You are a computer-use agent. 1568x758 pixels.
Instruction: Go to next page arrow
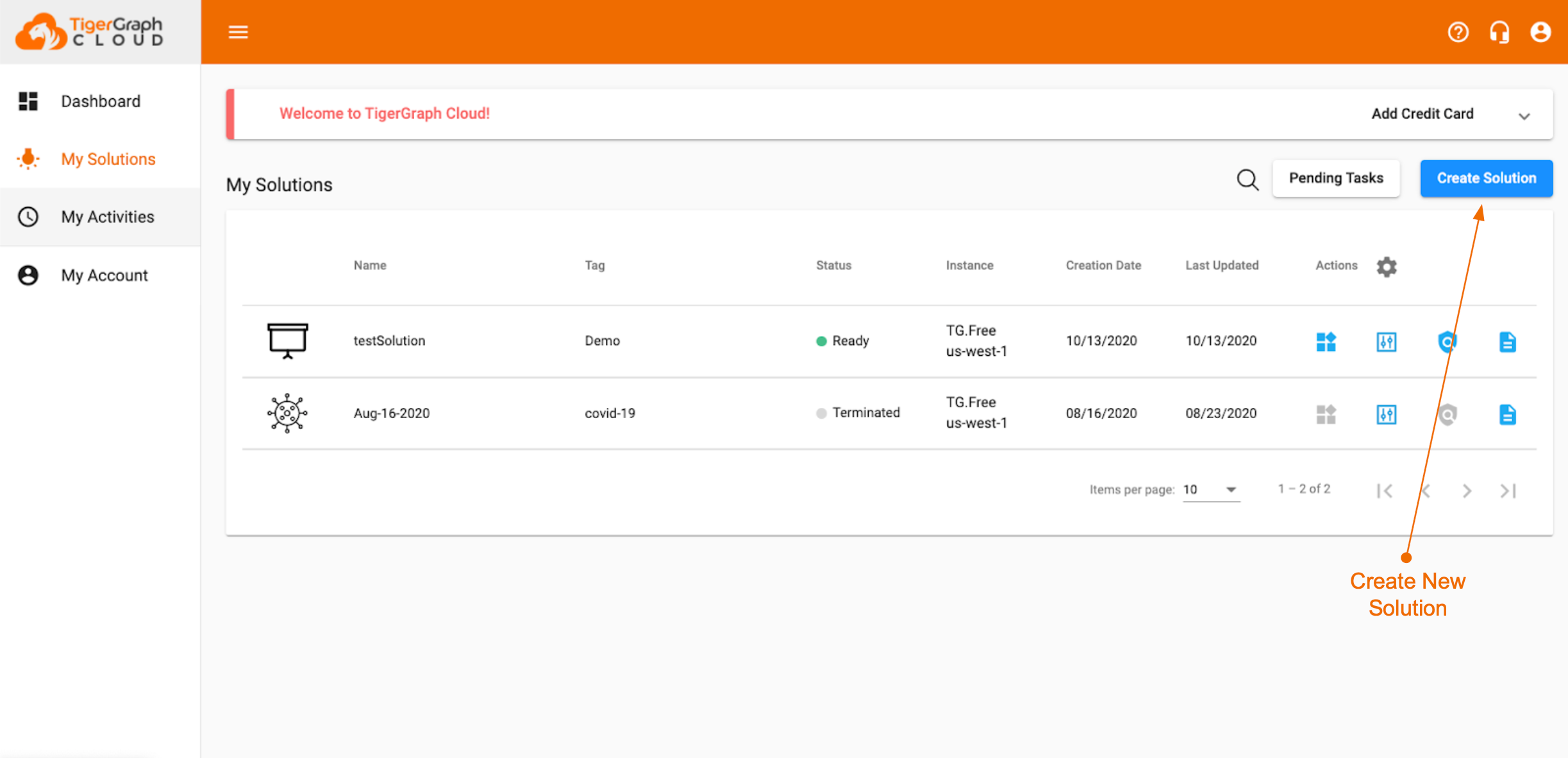point(1467,491)
